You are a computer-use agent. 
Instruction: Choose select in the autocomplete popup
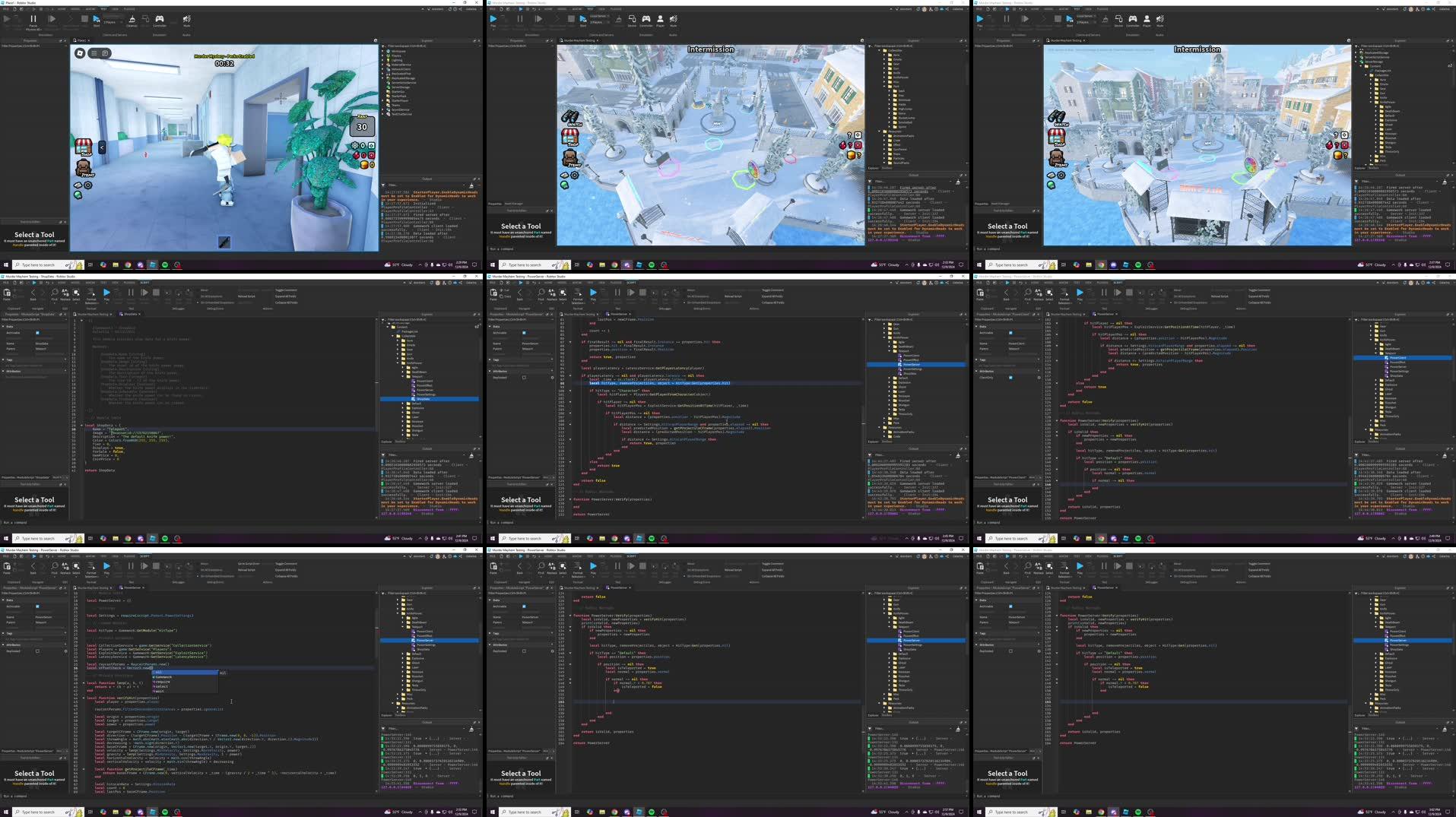185,686
